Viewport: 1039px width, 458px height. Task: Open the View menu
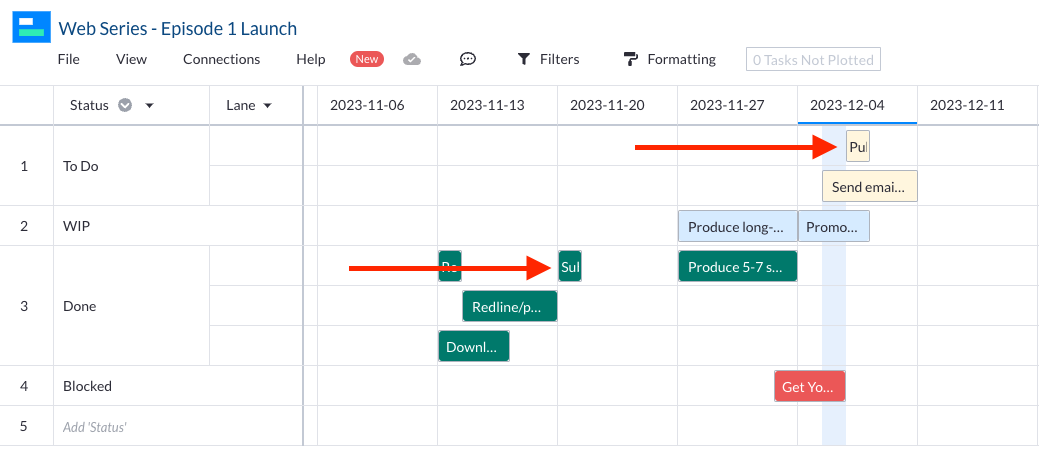pos(131,60)
